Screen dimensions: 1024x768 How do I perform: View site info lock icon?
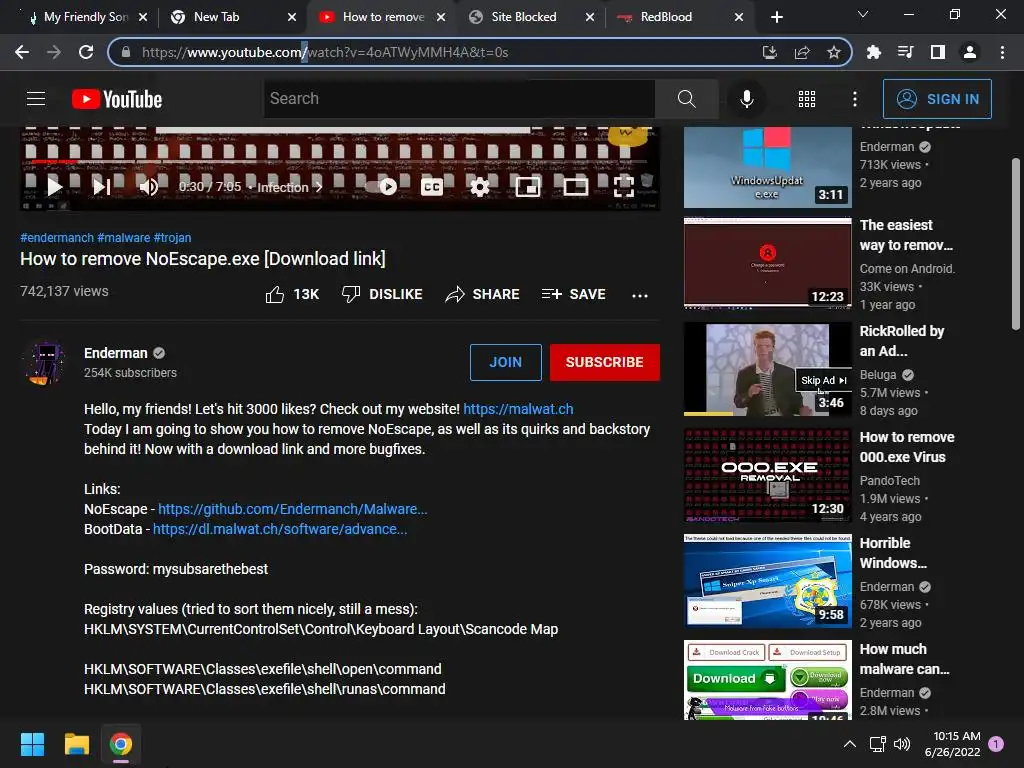coord(126,52)
